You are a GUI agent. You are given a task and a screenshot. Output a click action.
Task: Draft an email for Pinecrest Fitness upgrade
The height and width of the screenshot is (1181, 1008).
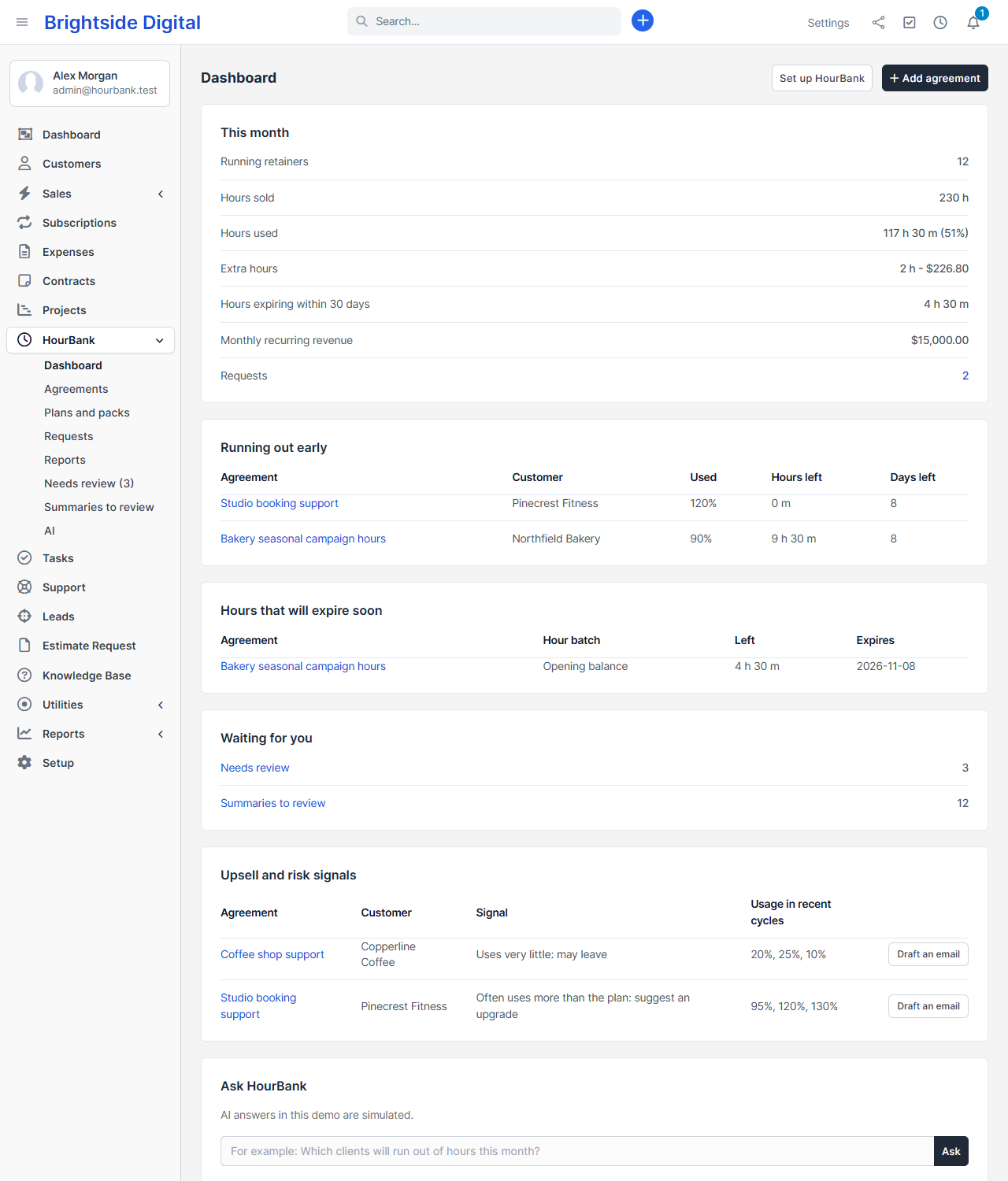(x=928, y=1006)
